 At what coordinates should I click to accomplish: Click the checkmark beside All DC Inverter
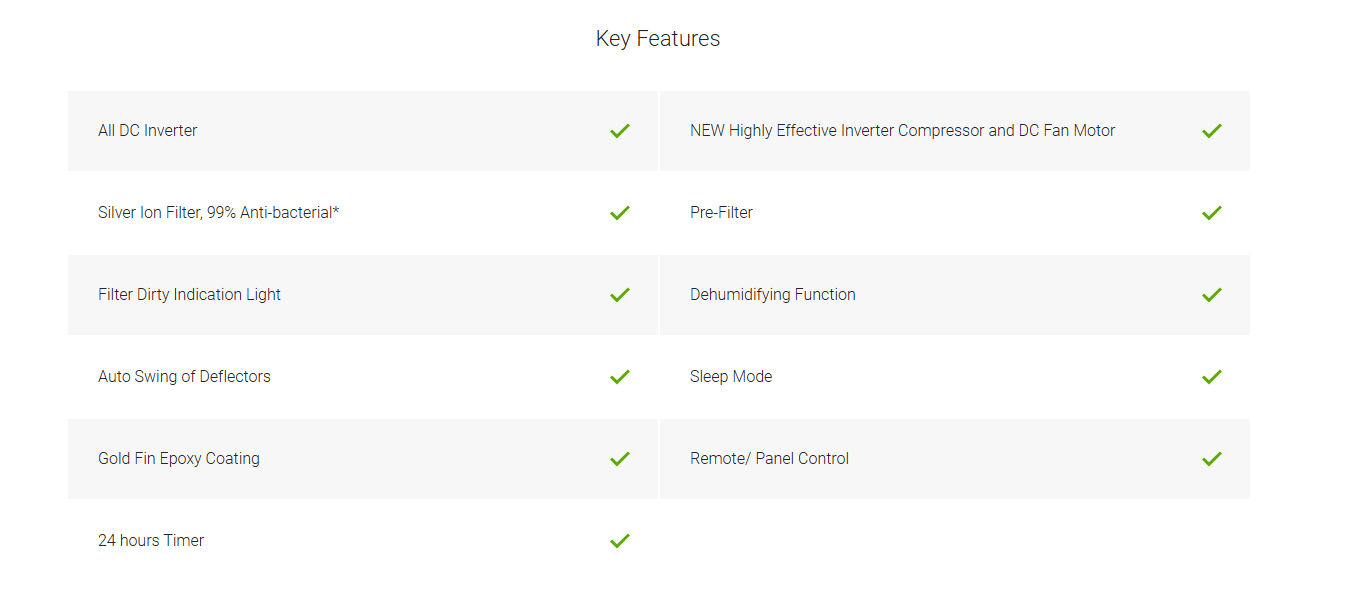[x=620, y=131]
